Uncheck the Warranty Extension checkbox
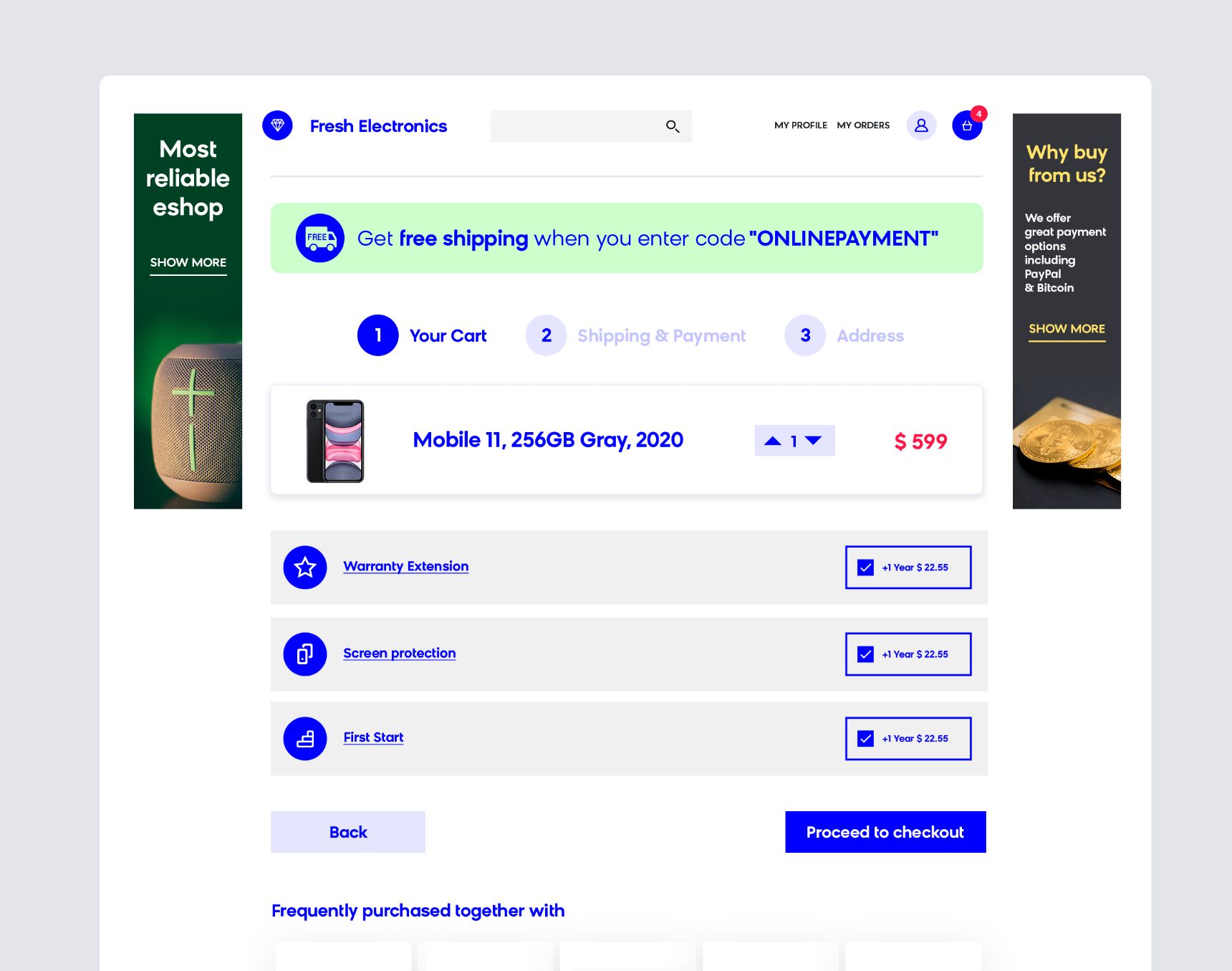This screenshot has width=1232, height=971. [865, 568]
